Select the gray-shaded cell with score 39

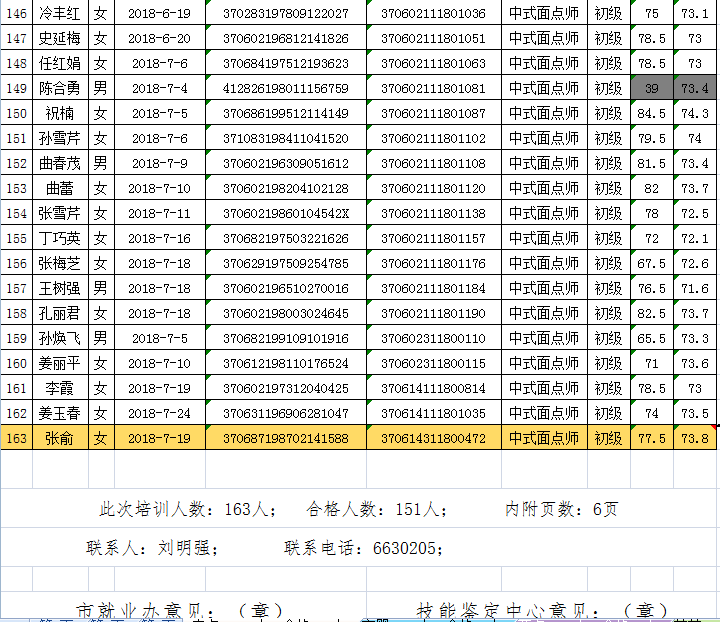click(x=651, y=88)
